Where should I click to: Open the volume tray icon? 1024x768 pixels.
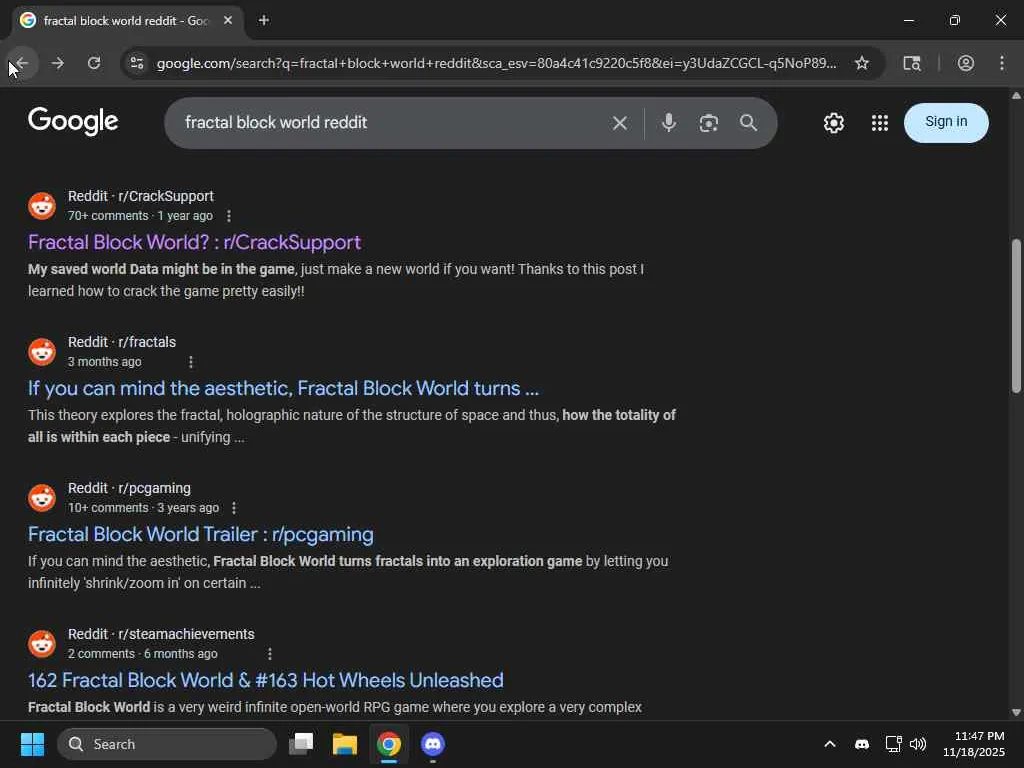[918, 744]
